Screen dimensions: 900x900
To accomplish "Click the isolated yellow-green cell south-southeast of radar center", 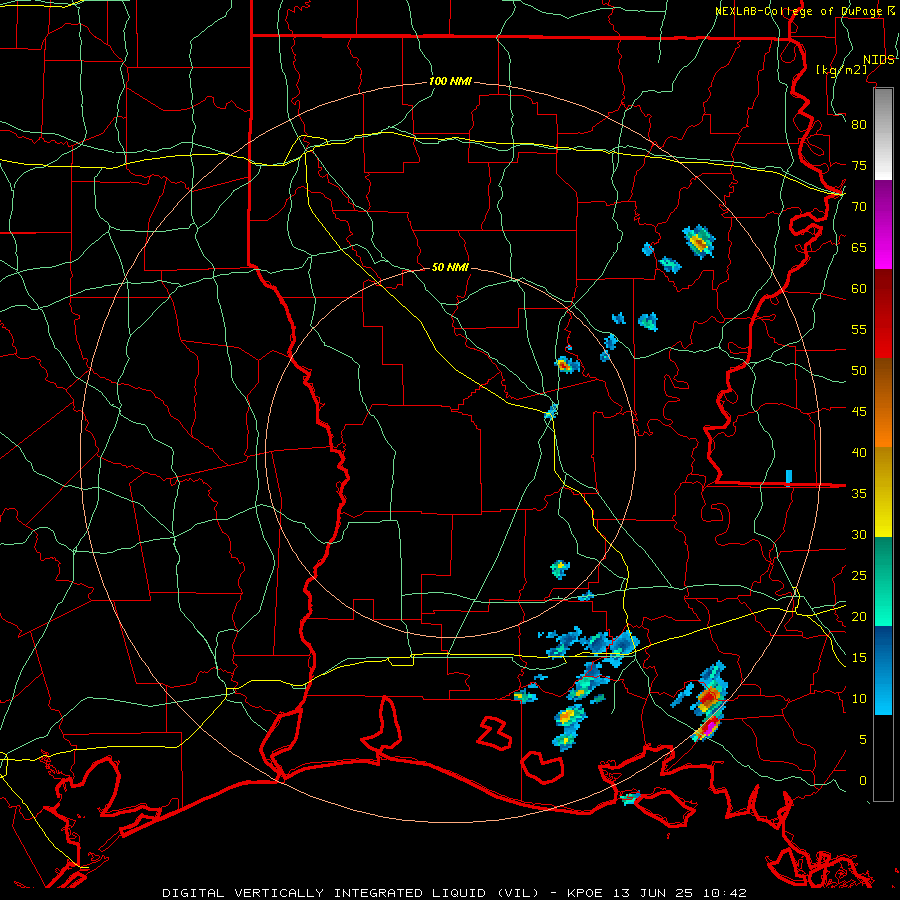I will pos(560,569).
